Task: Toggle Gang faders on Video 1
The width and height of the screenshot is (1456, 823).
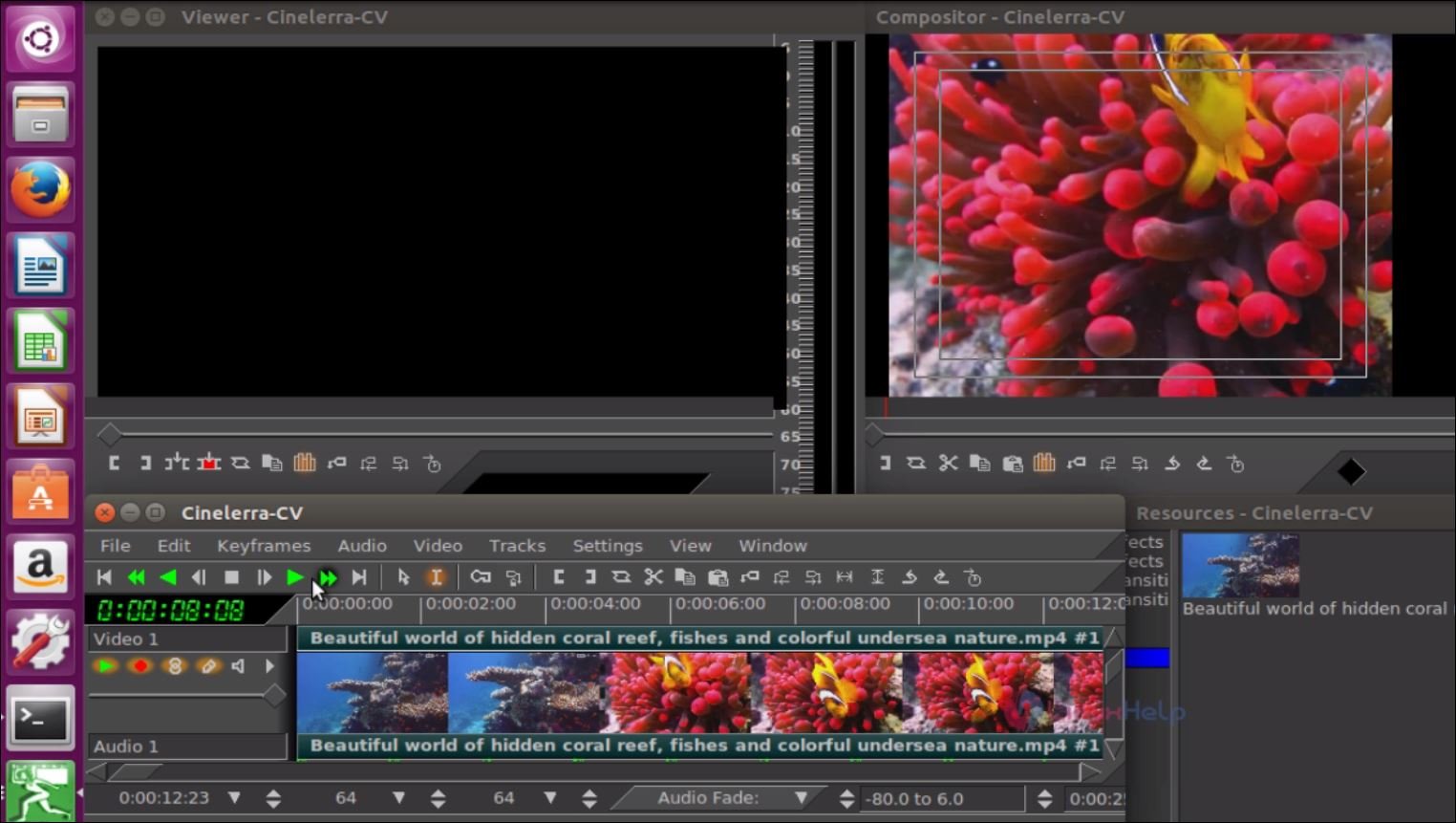Action: [175, 666]
